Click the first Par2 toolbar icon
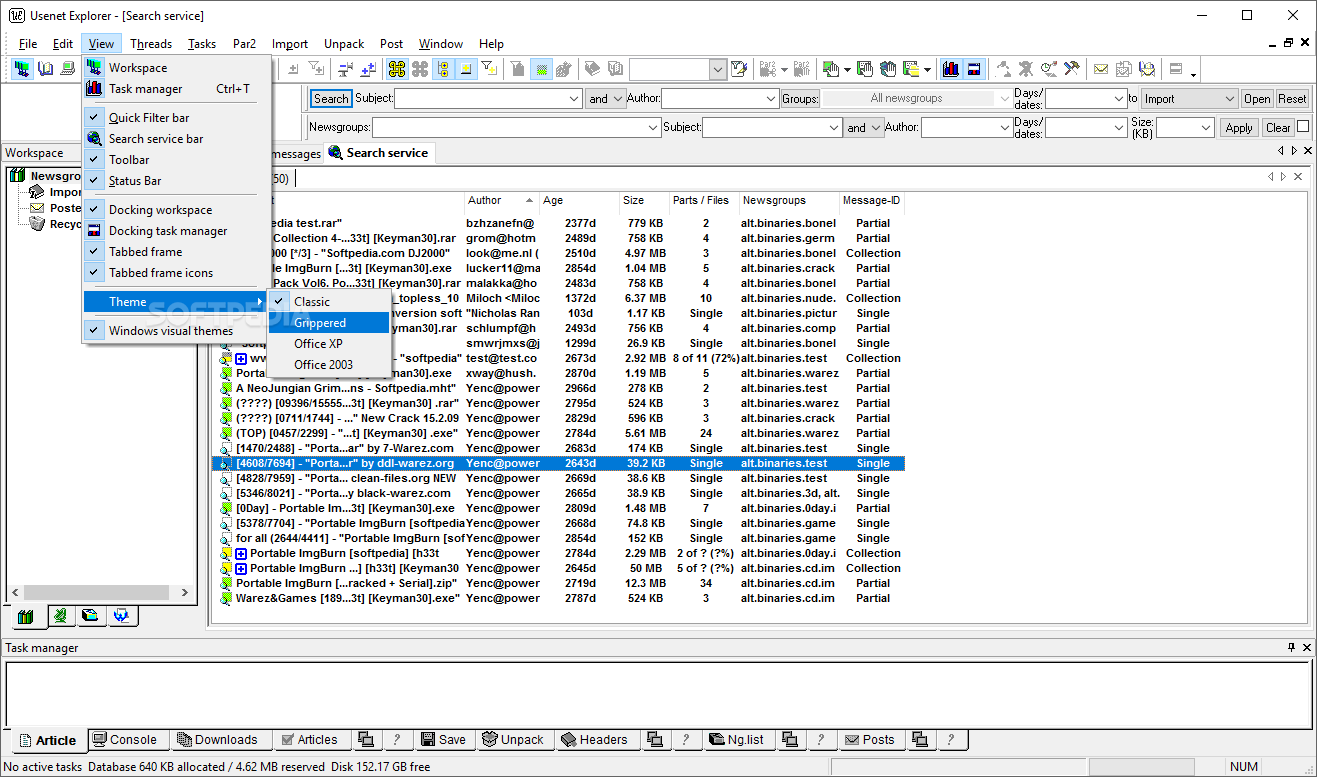 768,69
